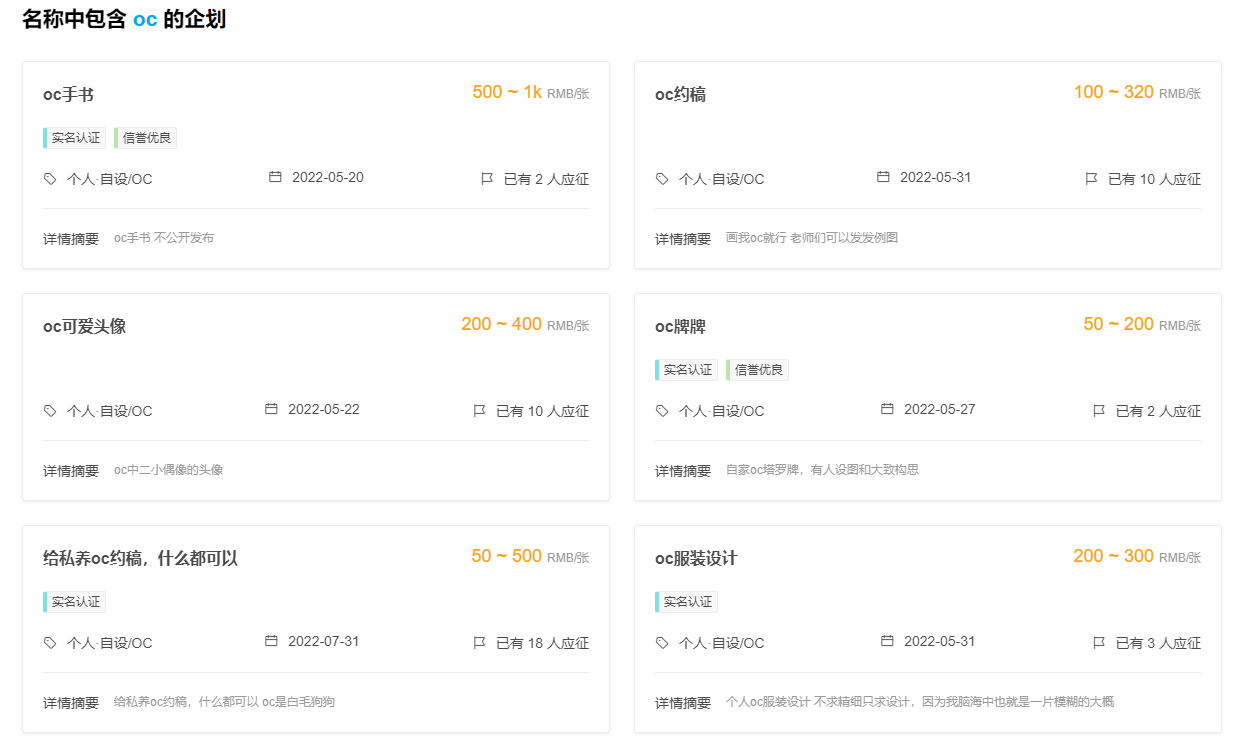Click the 信誉优良 badge on the oc牌牌 card
Viewport: 1255px width, 743px height.
759,370
